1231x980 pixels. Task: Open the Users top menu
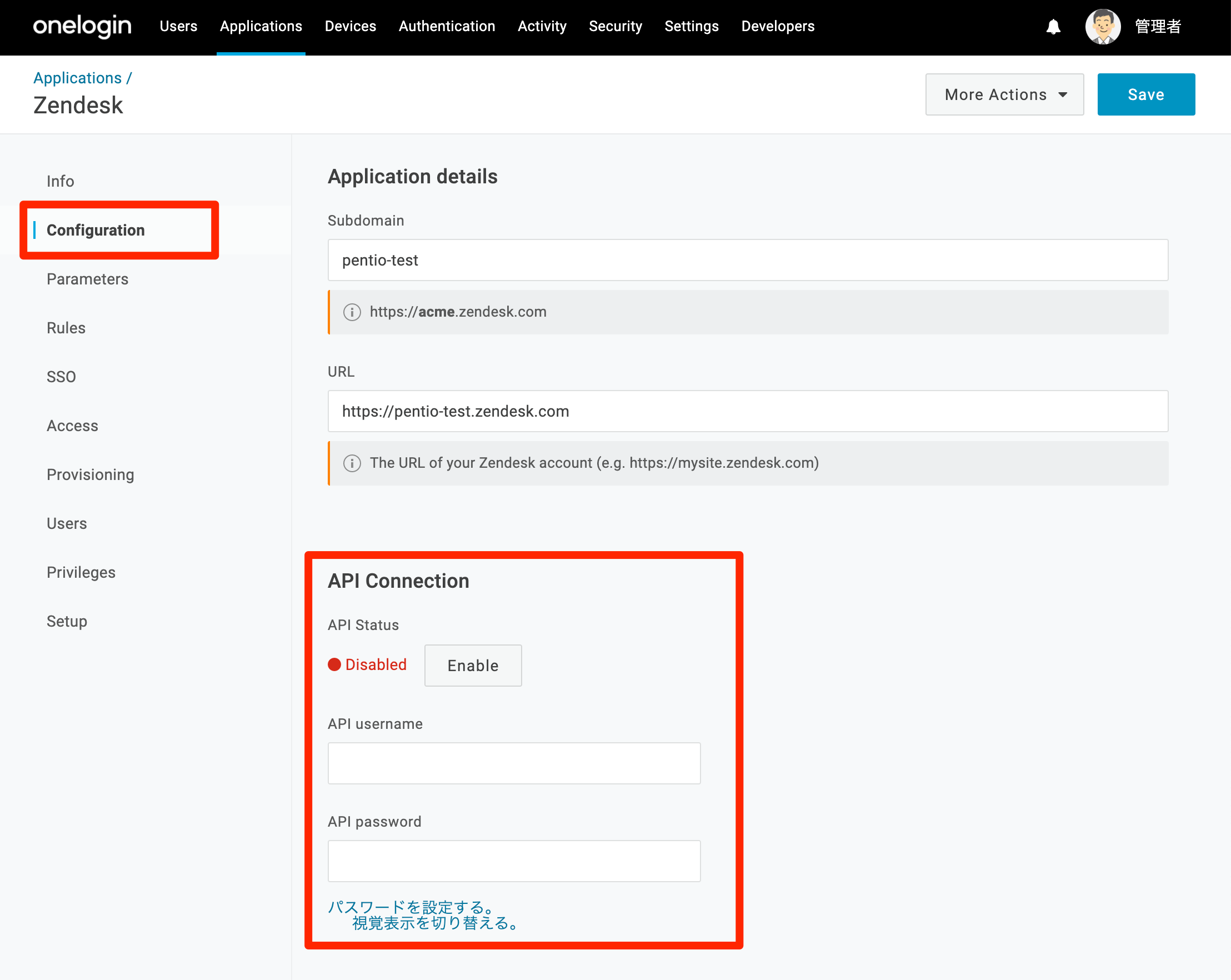[178, 26]
